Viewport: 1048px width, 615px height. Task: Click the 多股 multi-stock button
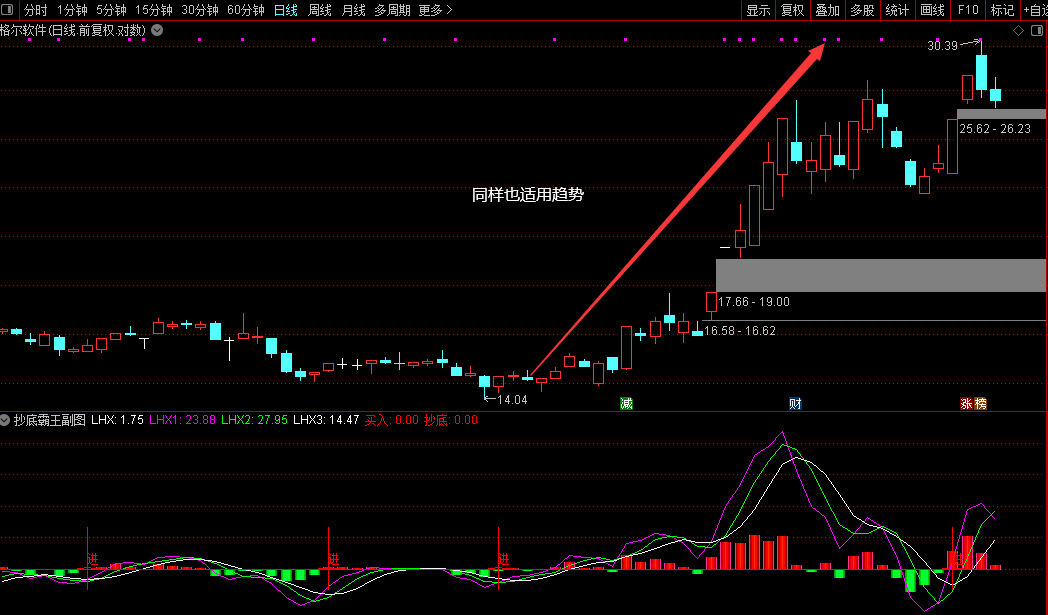[x=862, y=10]
